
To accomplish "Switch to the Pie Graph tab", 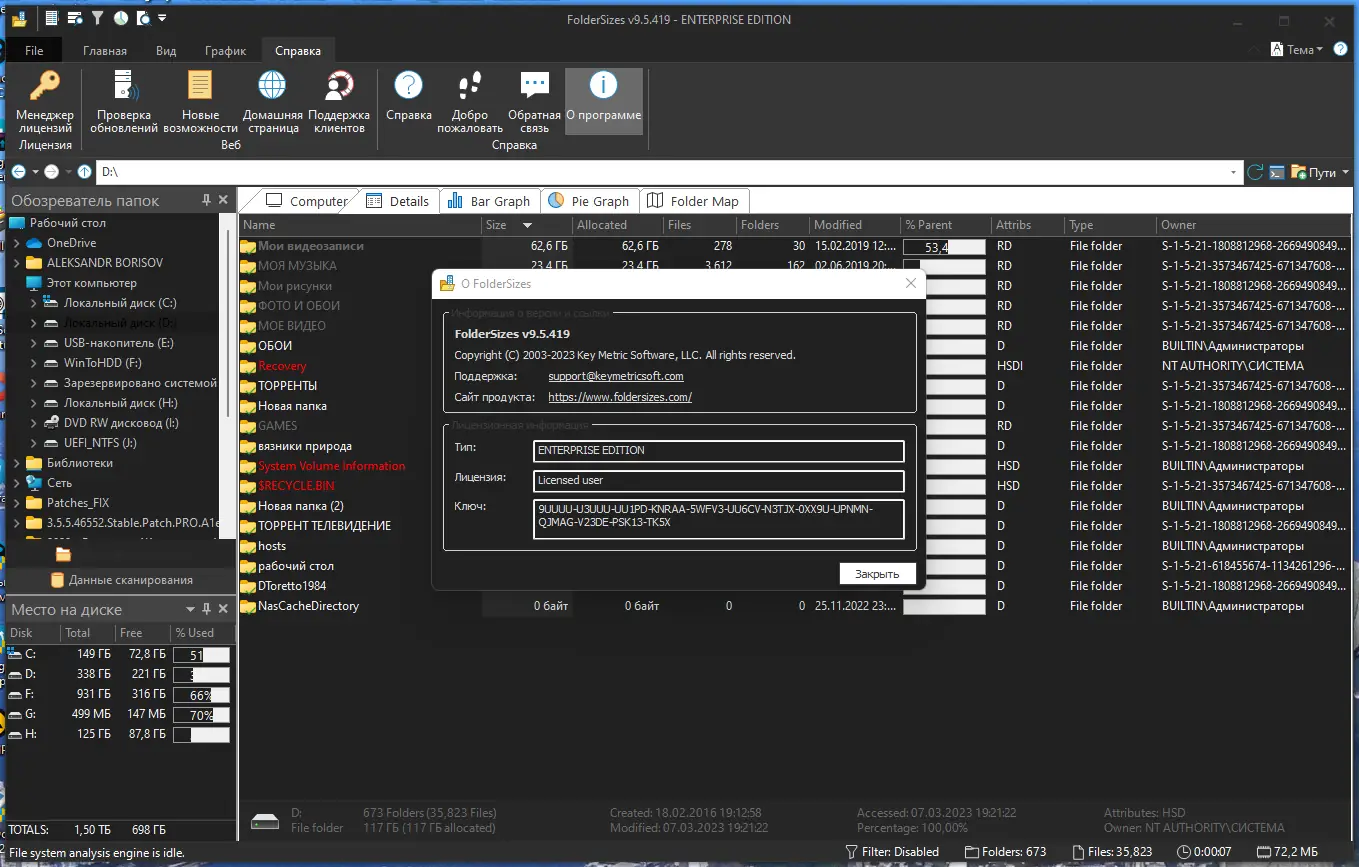I will 590,200.
